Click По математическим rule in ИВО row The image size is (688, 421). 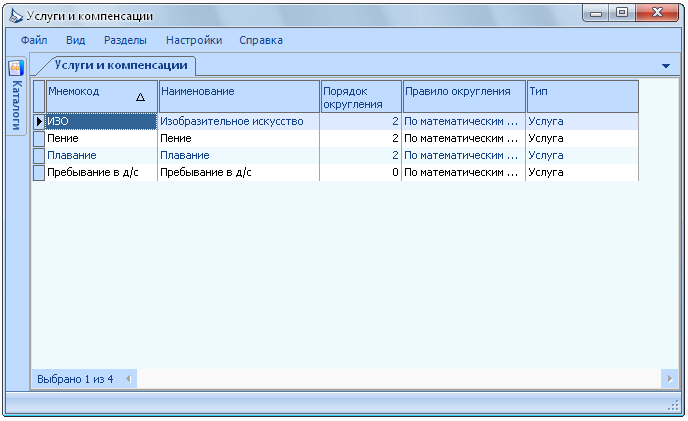(x=464, y=121)
